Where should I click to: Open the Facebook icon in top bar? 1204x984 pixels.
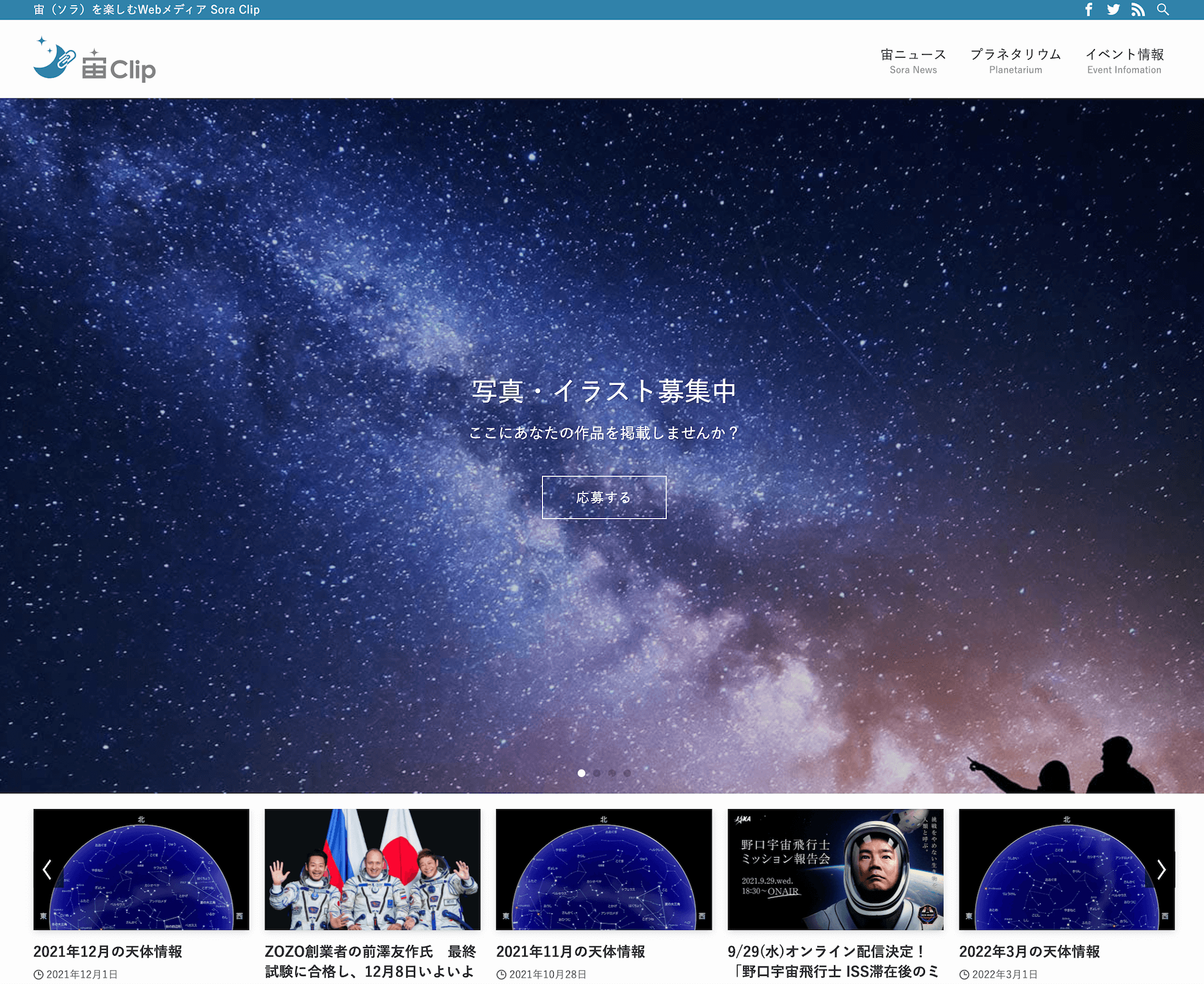[x=1089, y=9]
